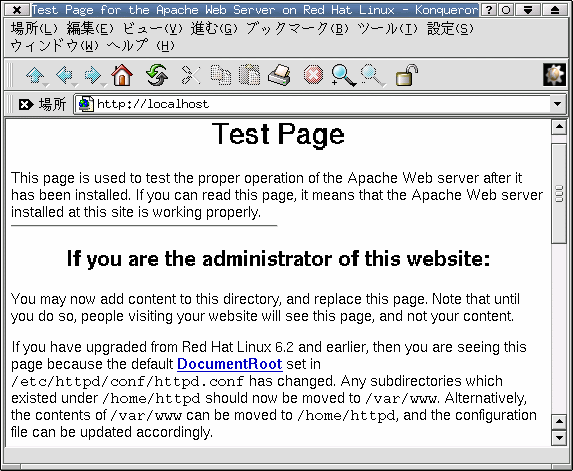Follow the DocumentRoot link
573x471 pixels.
229,364
